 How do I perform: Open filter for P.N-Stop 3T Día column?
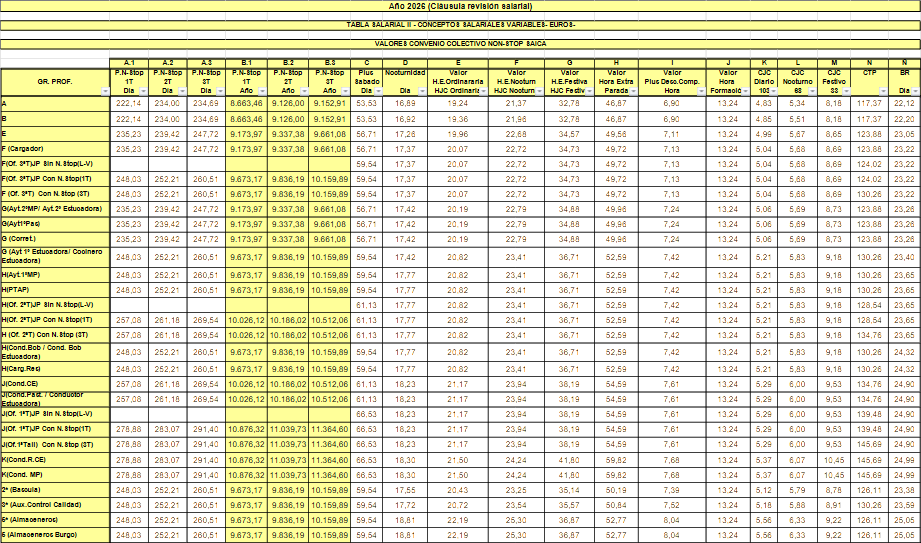tap(220, 91)
